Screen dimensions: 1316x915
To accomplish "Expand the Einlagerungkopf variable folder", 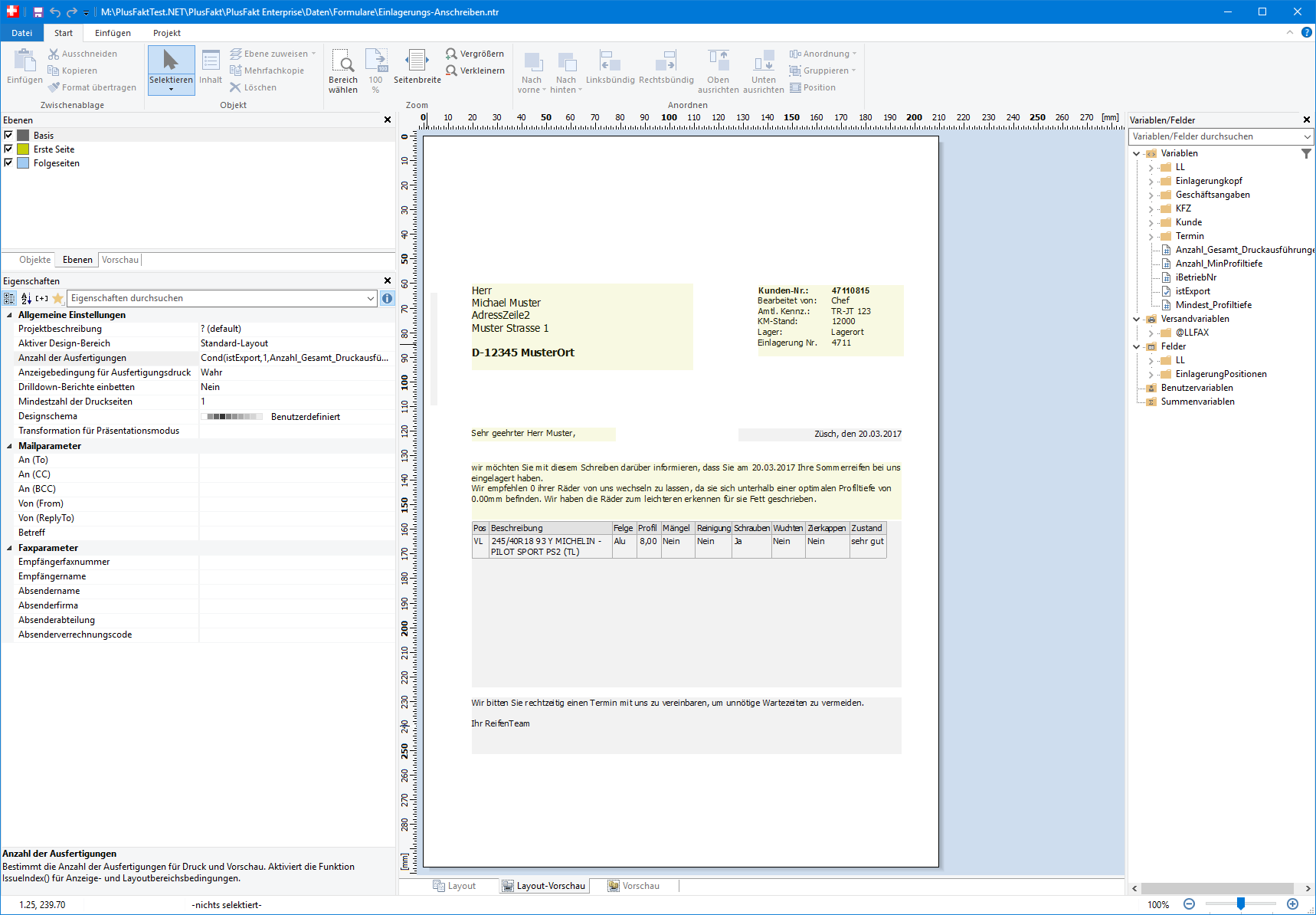I will click(1151, 182).
